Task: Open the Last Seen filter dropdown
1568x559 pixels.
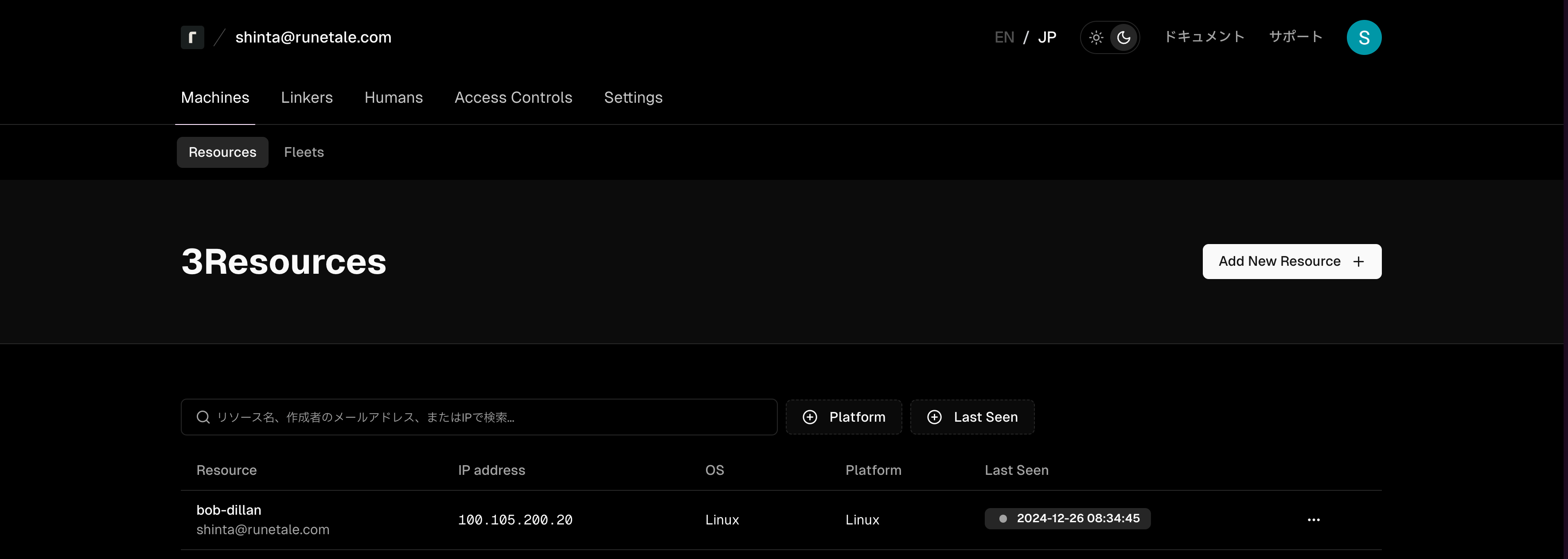Action: click(x=972, y=417)
